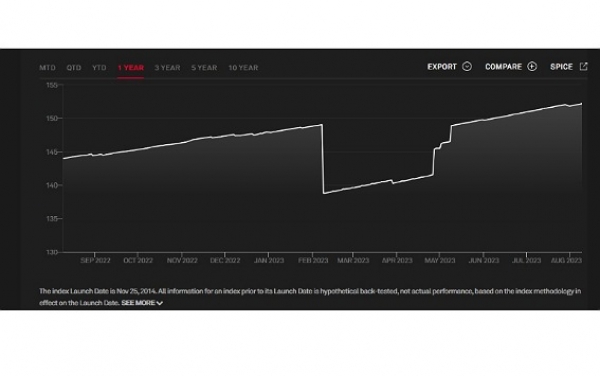Screen dimensions: 600x376
Task: Select the 1 YEAR tab
Action: coord(130,68)
